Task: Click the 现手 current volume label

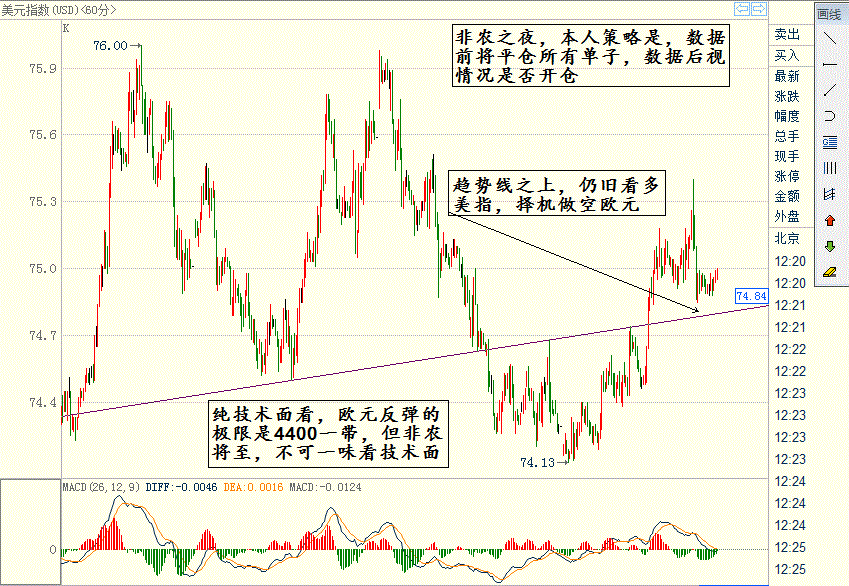Action: (787, 156)
